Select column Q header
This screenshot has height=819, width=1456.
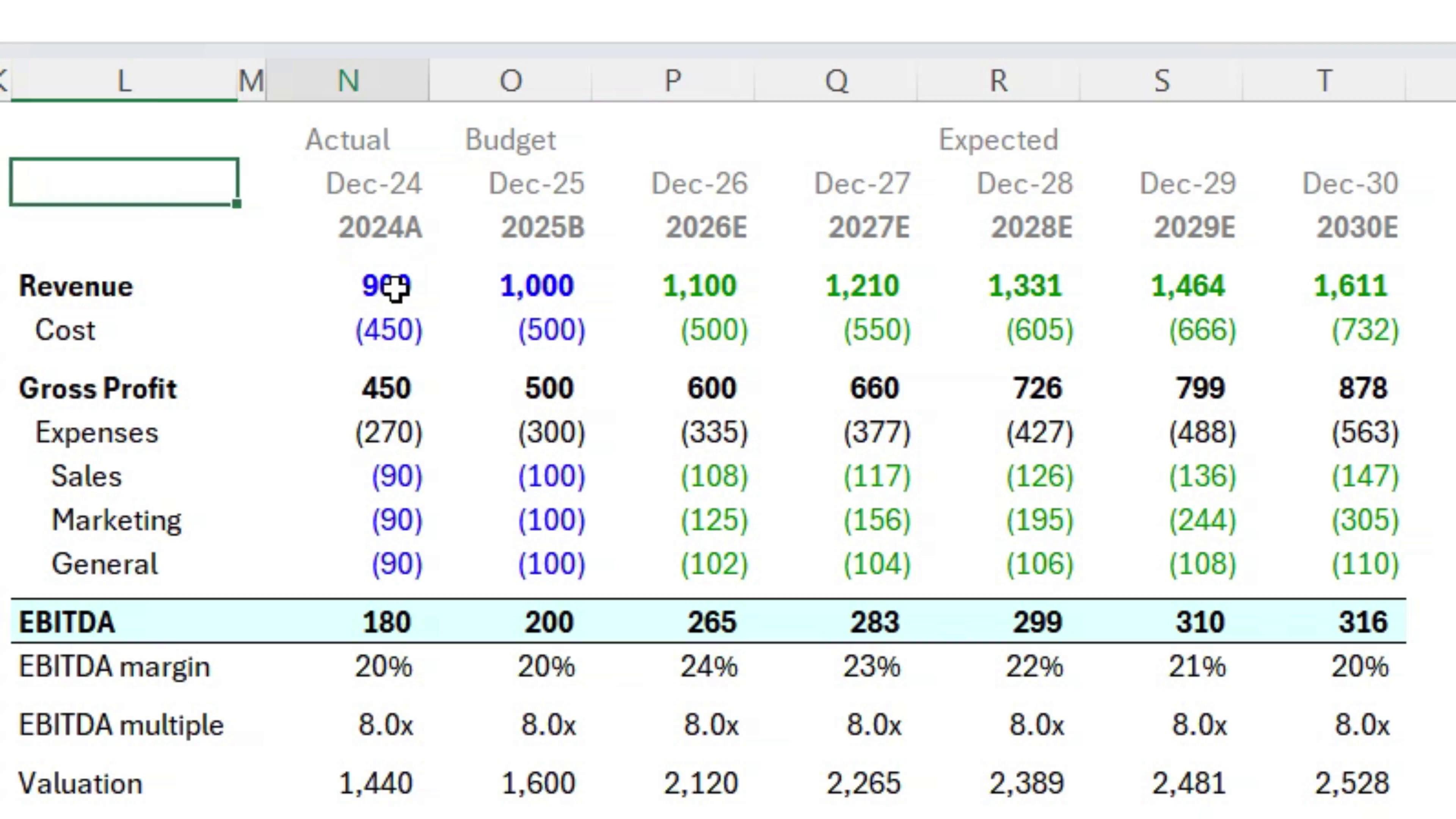[x=836, y=81]
